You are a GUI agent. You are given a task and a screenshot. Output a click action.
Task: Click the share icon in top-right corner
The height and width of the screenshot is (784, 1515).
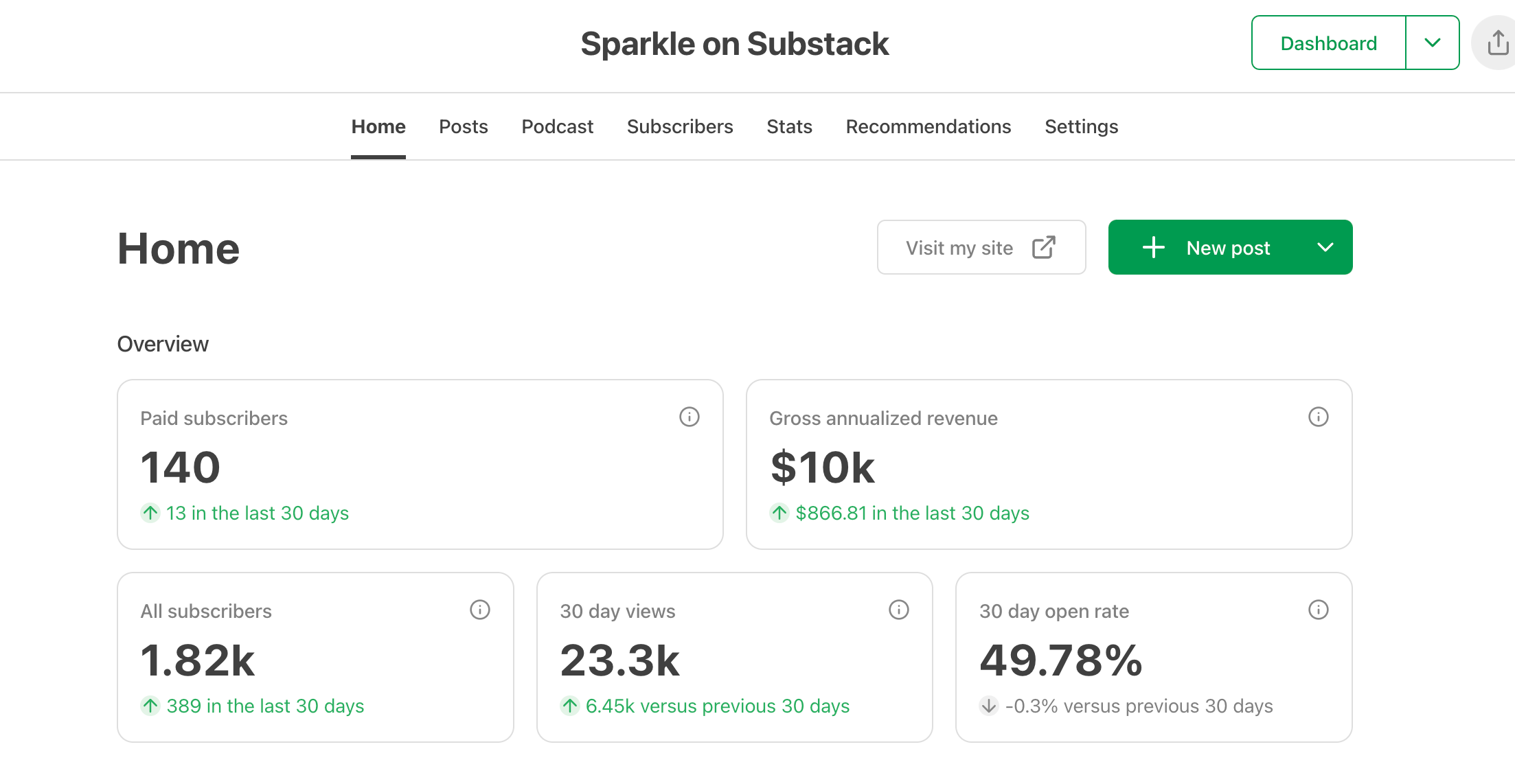click(x=1497, y=43)
